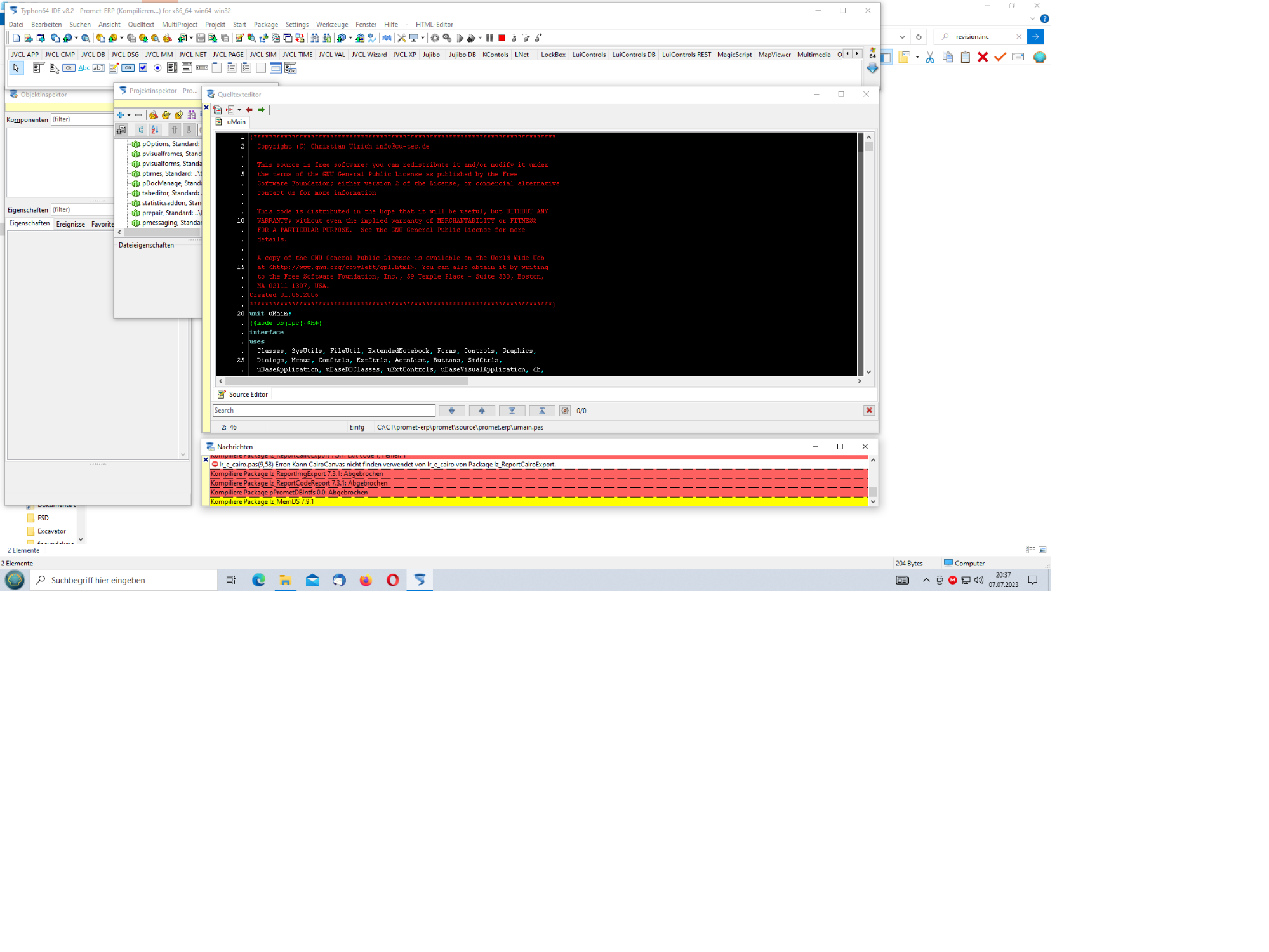
Task: Select statisticsaddon package in project tree
Action: coord(167,203)
